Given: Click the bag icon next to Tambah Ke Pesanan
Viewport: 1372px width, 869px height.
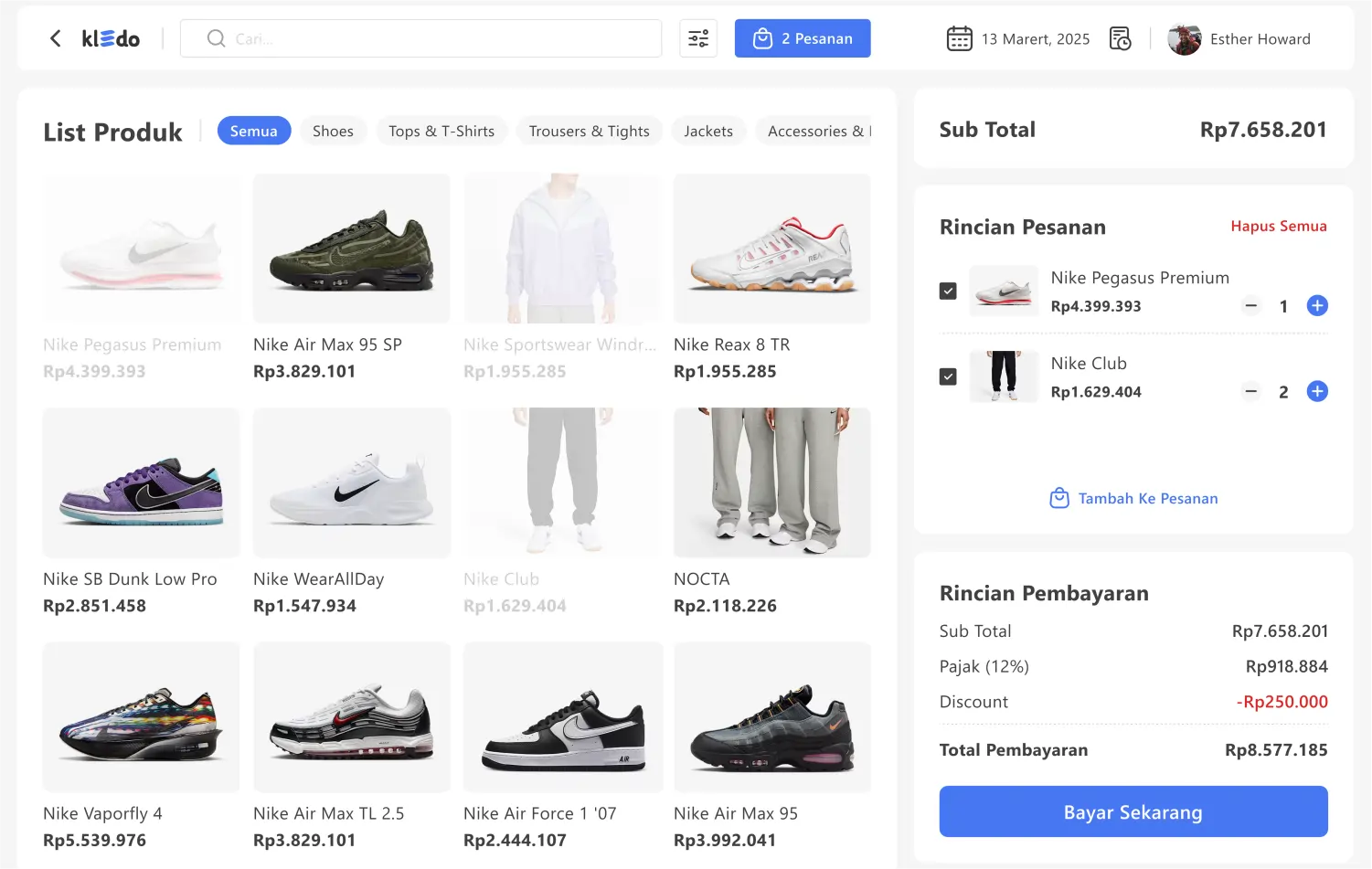Looking at the screenshot, I should [x=1059, y=498].
